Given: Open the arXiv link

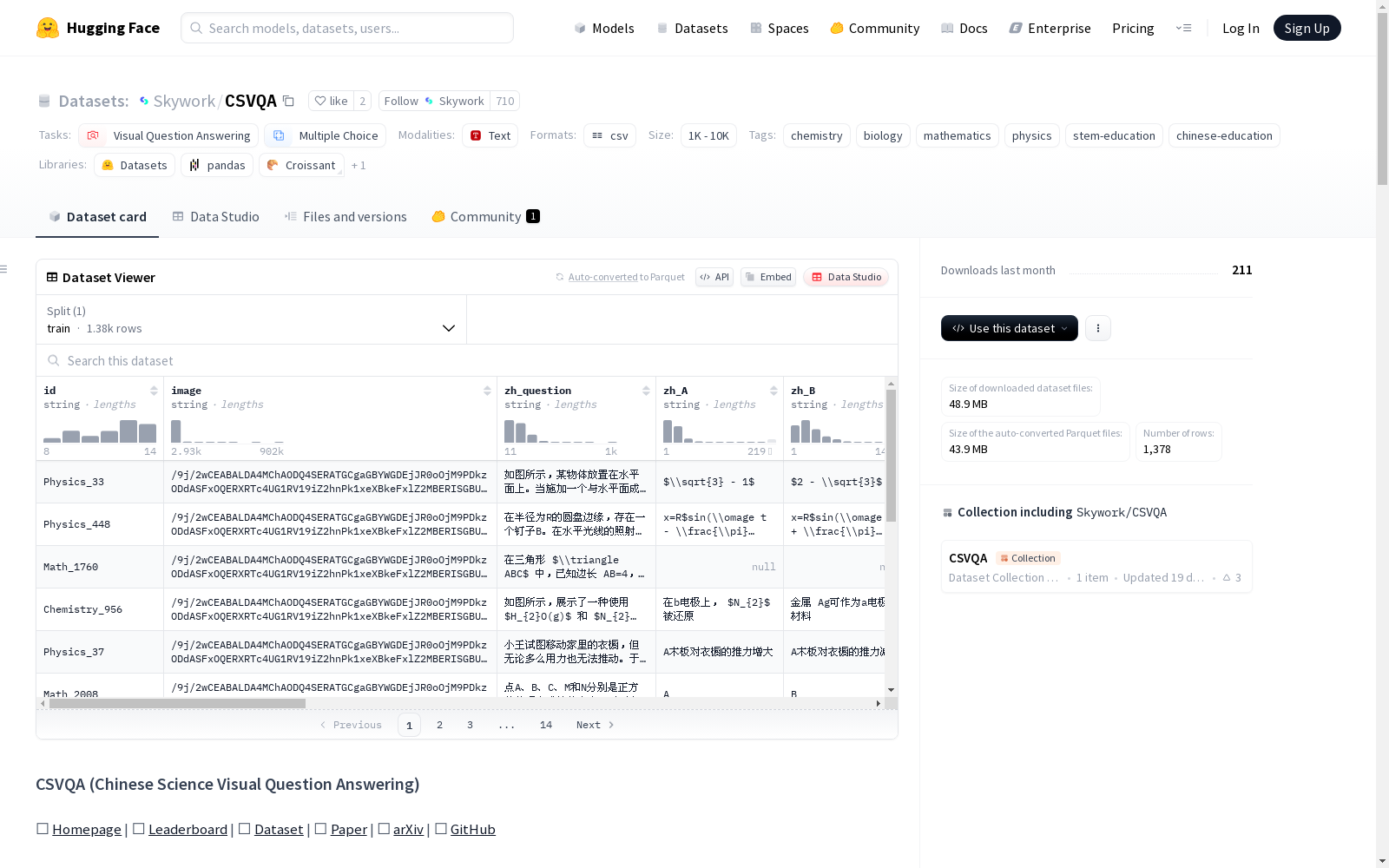Looking at the screenshot, I should [x=408, y=829].
